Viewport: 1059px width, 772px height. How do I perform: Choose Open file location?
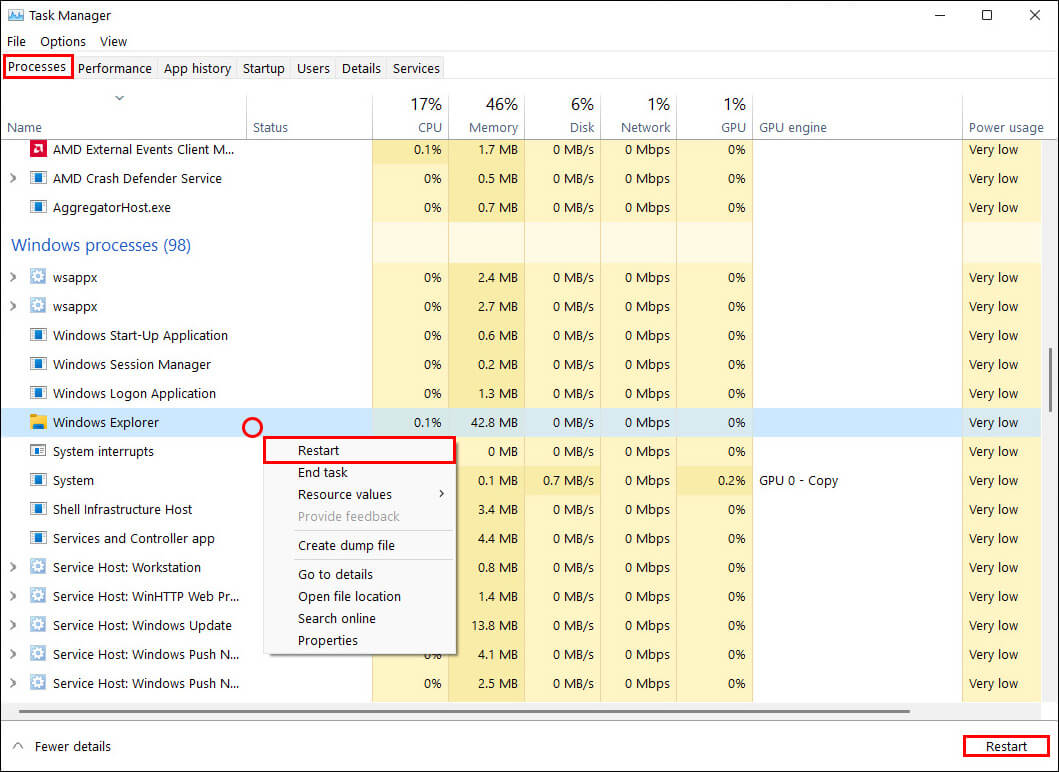(360, 596)
